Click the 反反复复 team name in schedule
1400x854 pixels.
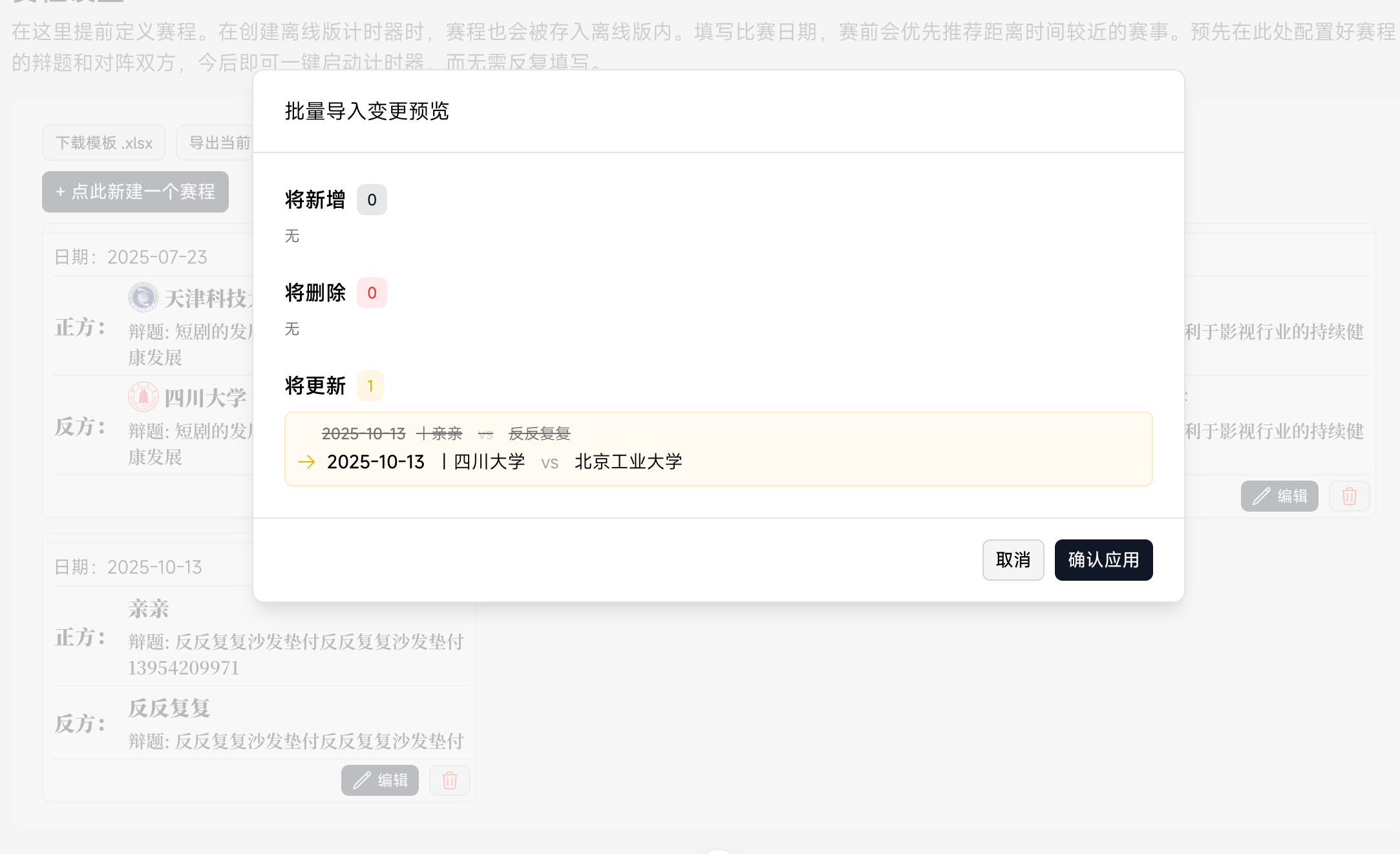point(169,708)
